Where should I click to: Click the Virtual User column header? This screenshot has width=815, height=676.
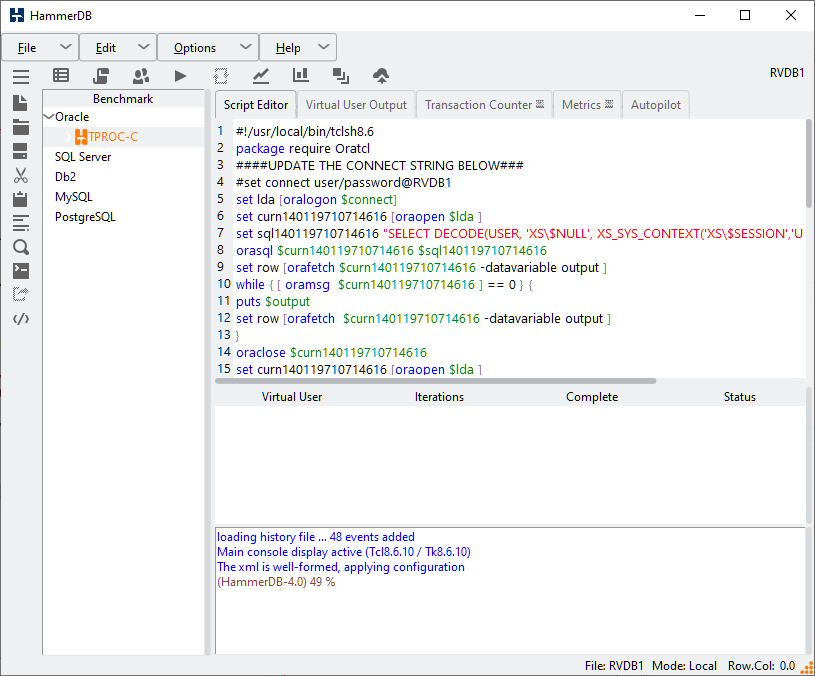(292, 397)
